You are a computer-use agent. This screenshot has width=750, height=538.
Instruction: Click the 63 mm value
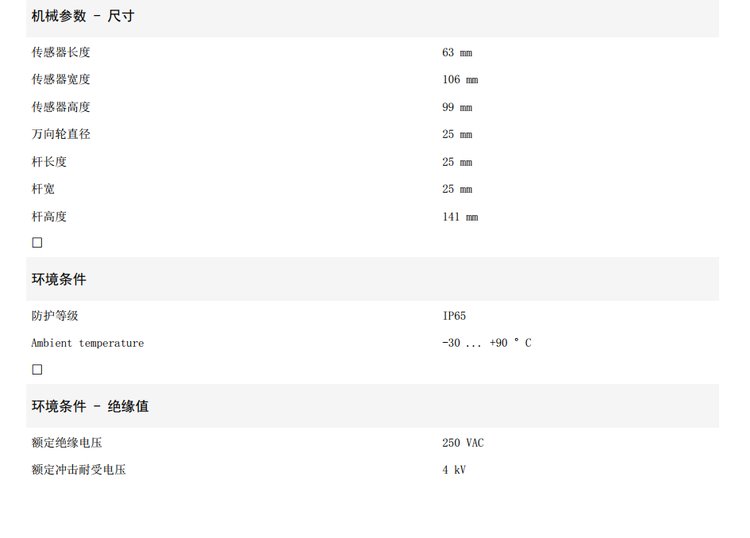coord(457,52)
